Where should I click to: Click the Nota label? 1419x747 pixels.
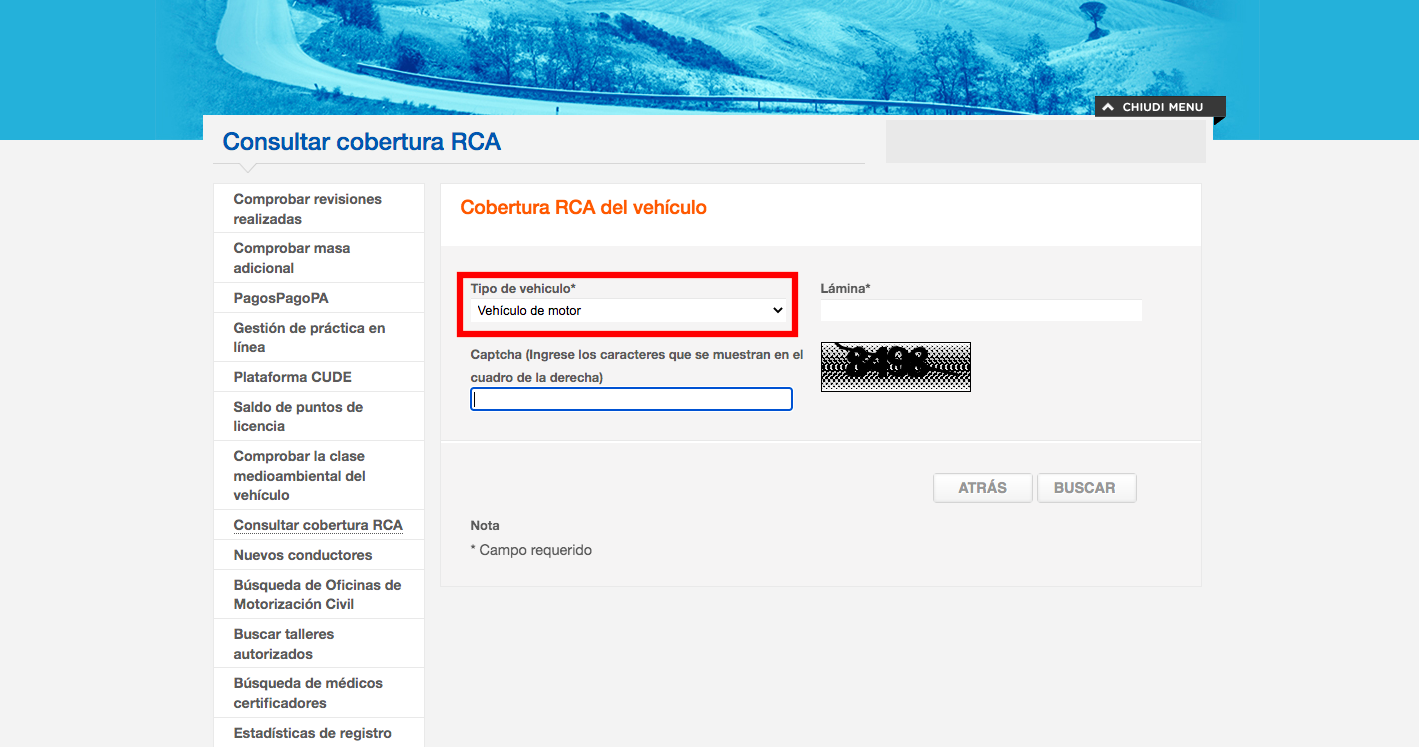pos(485,525)
